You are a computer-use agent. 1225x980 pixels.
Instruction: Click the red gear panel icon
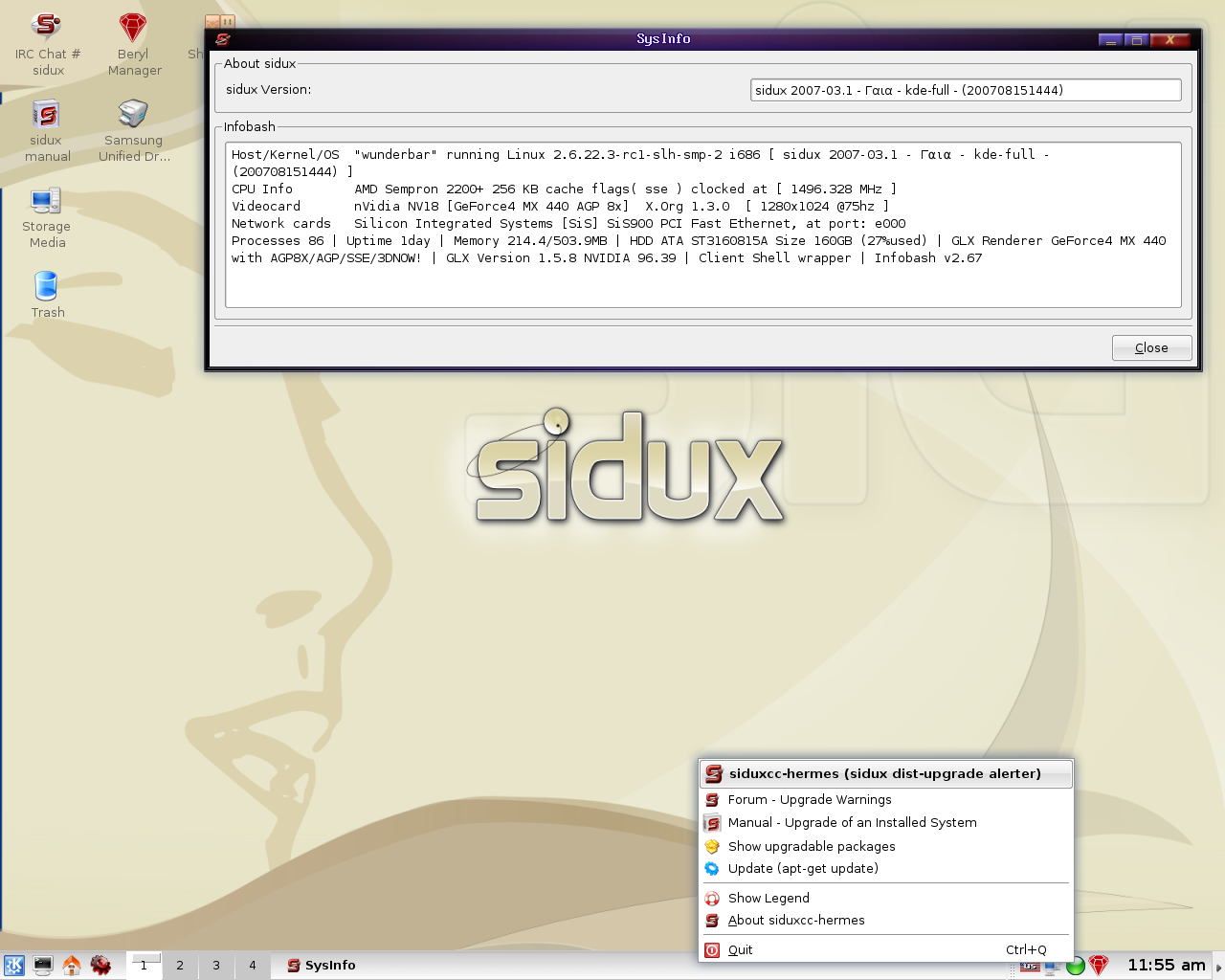(x=100, y=965)
